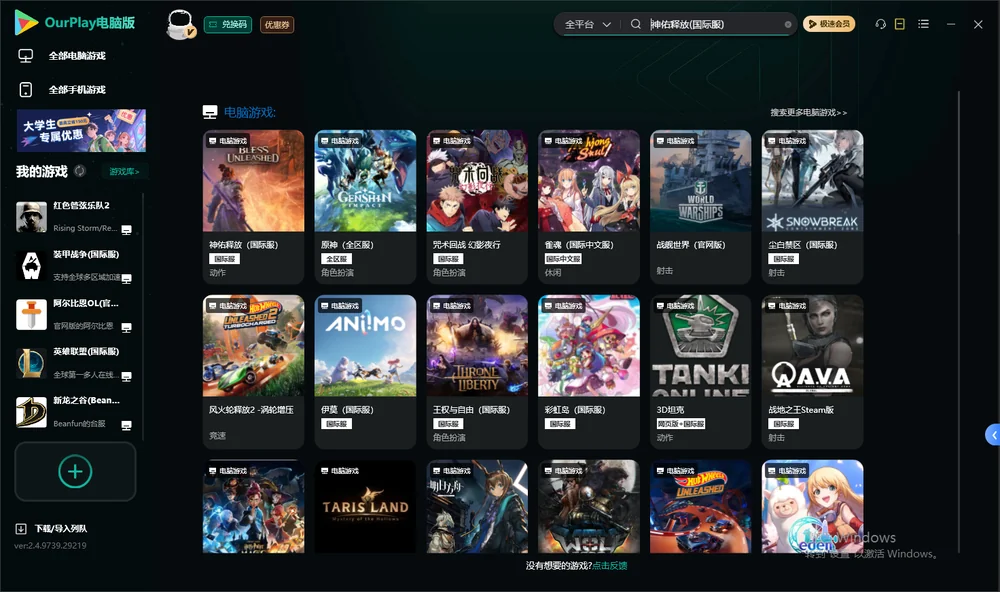This screenshot has height=592, width=1000.
Task: Click the add game plus button
Action: pos(75,471)
